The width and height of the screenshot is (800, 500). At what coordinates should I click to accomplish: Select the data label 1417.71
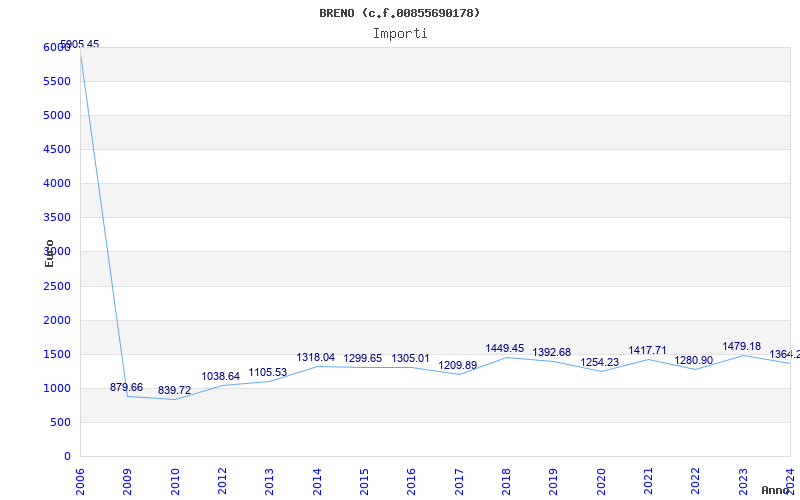tap(647, 351)
